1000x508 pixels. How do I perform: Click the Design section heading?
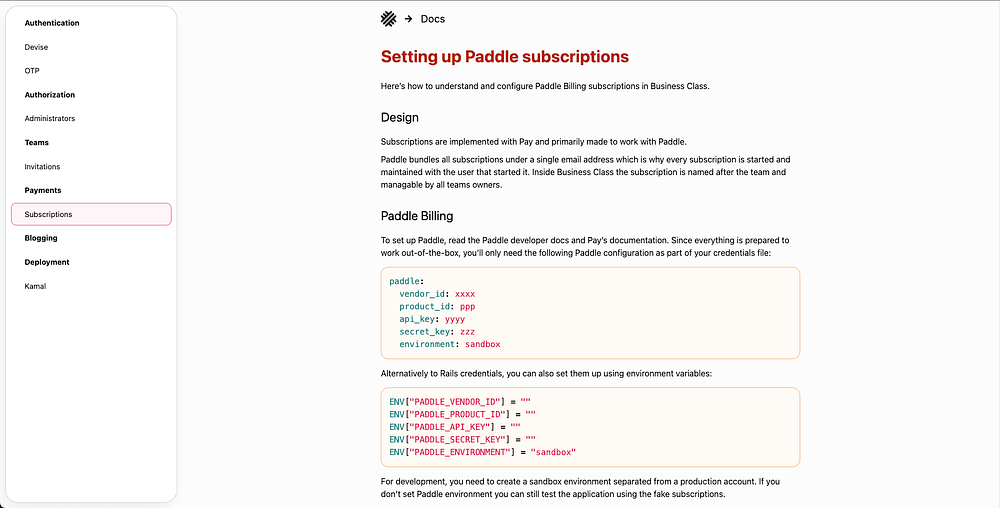pos(400,117)
